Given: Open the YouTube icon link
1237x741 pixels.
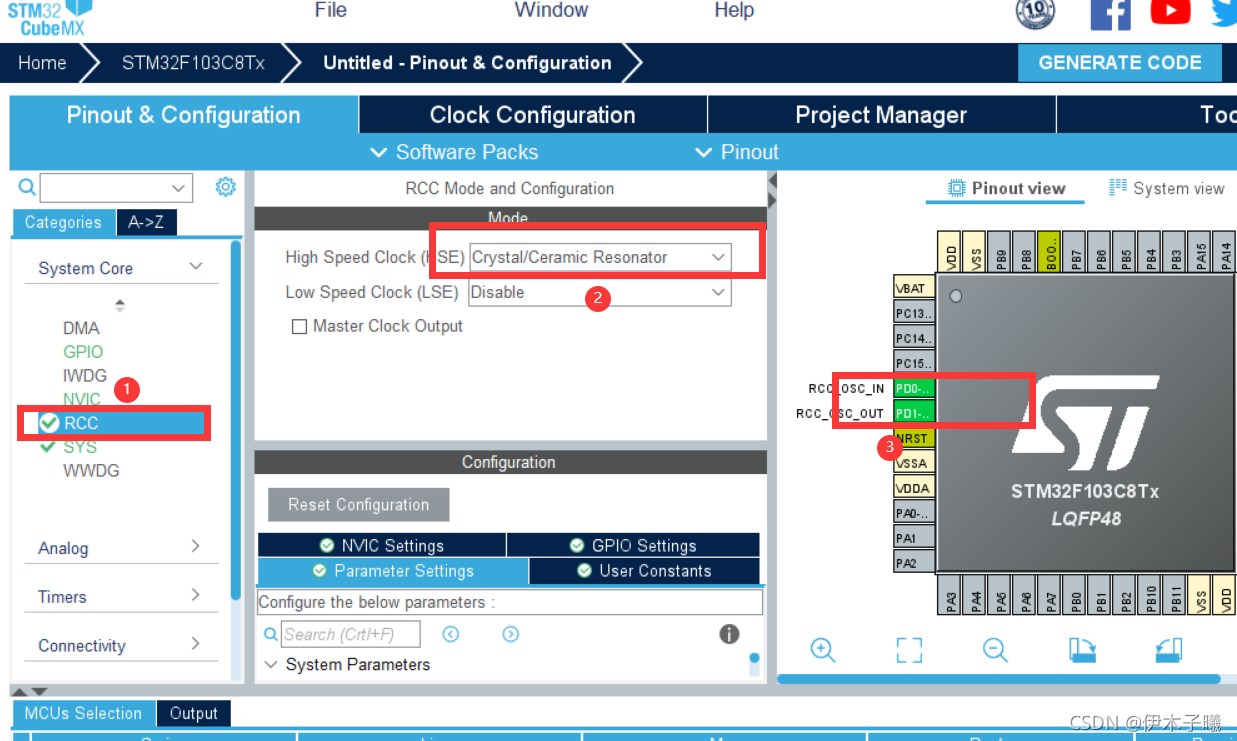Looking at the screenshot, I should [1170, 11].
